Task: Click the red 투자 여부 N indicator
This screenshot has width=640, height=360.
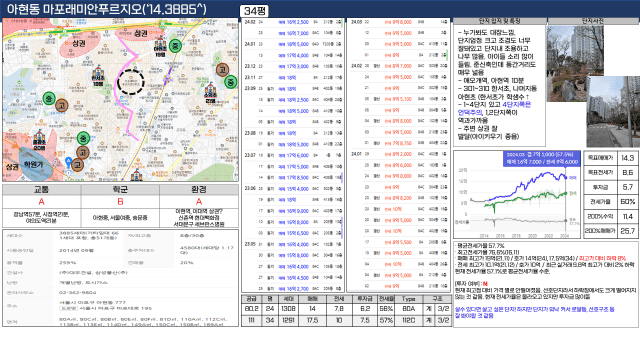Action: (x=485, y=284)
